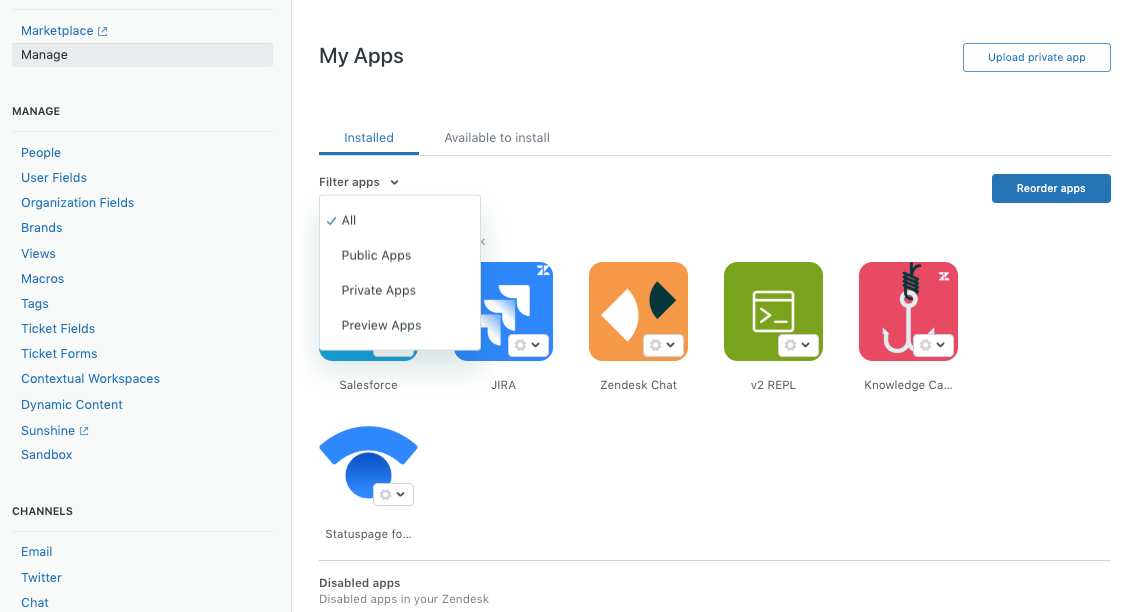Viewport: 1131px width, 612px height.
Task: Open the Marketplace sidebar link
Action: pyautogui.click(x=57, y=30)
